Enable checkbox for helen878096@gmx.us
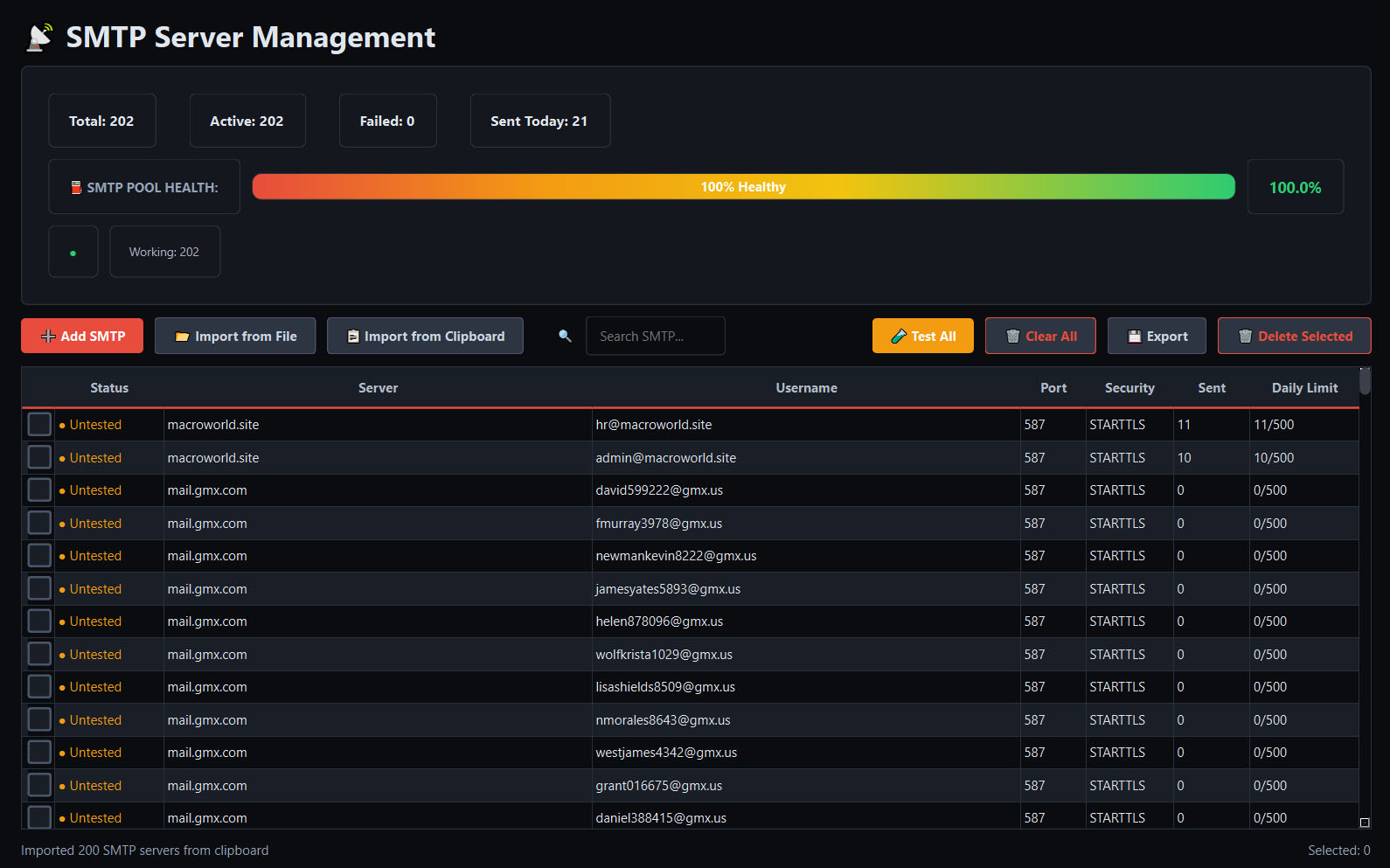Viewport: 1390px width, 868px height. [39, 621]
